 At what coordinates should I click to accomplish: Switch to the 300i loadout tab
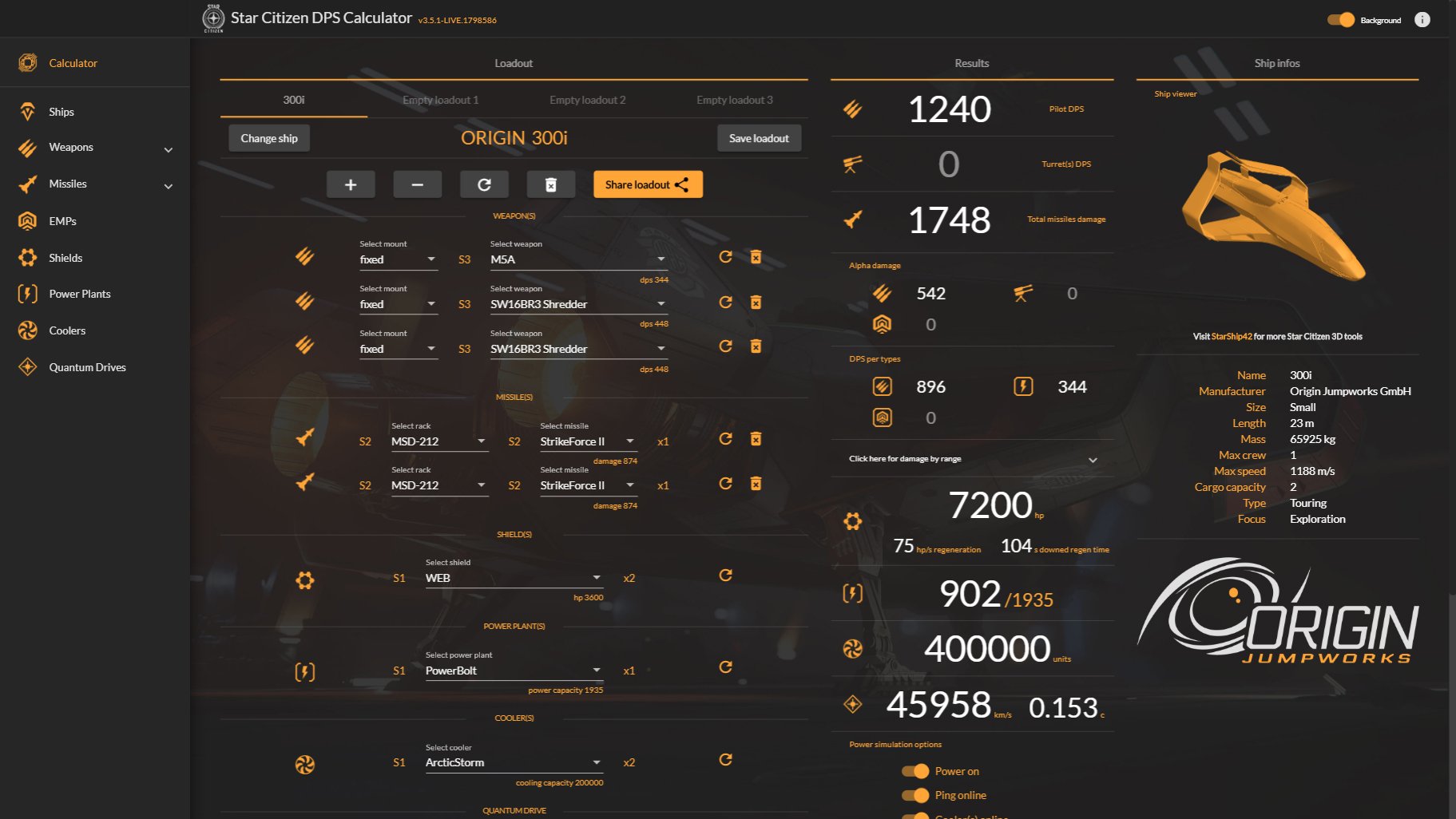tap(293, 100)
